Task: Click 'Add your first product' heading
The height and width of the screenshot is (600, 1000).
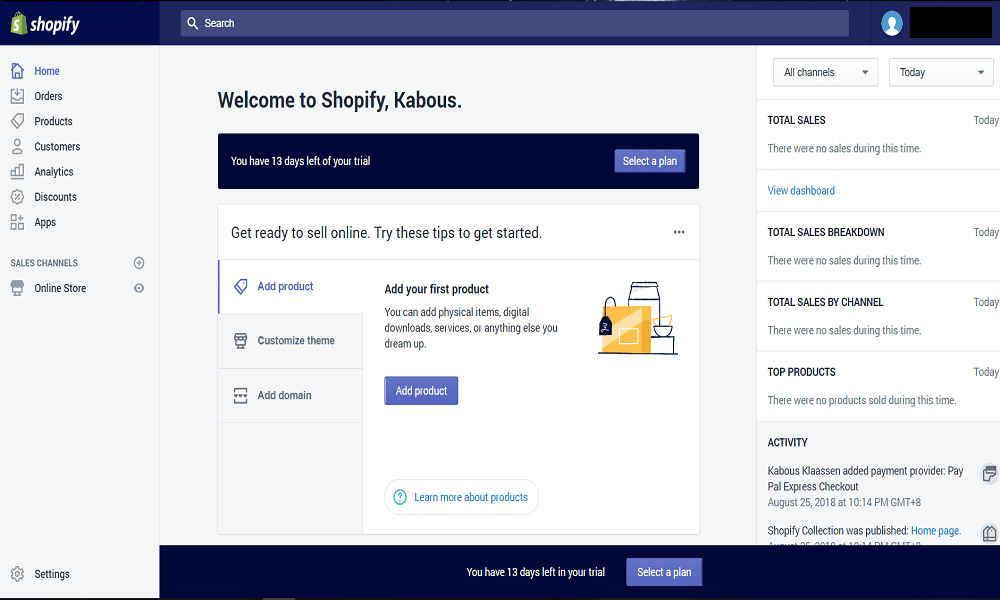Action: [436, 289]
